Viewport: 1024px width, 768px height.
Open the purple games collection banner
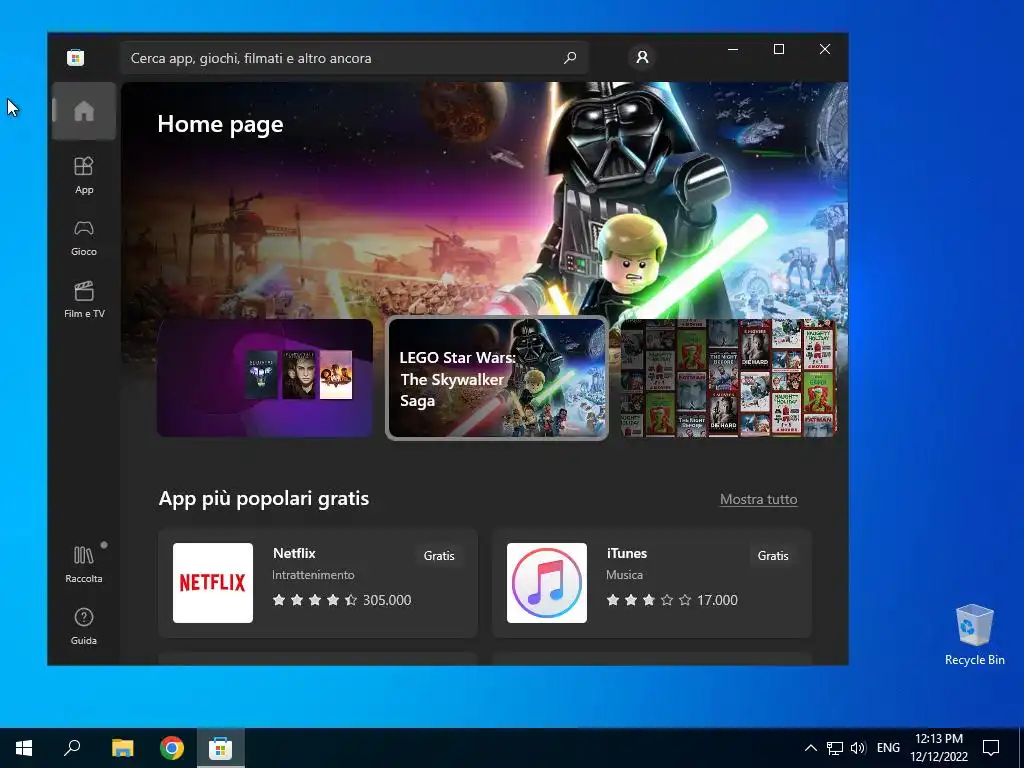click(x=265, y=377)
